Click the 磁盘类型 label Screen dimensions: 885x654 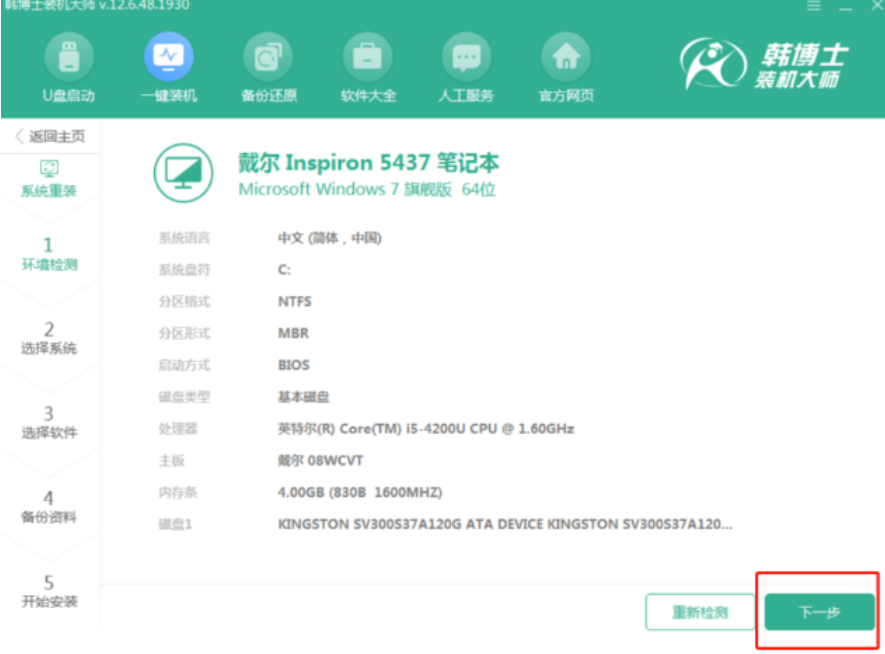[x=184, y=397]
